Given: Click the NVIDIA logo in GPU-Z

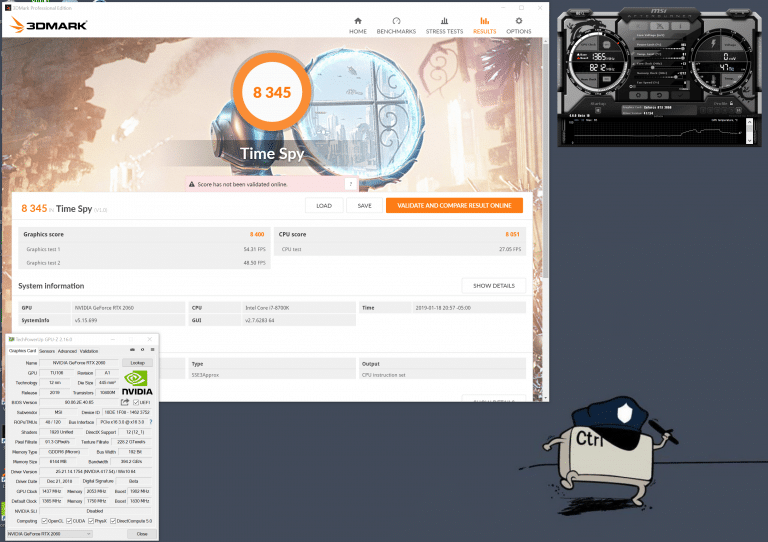Looking at the screenshot, I should click(137, 382).
